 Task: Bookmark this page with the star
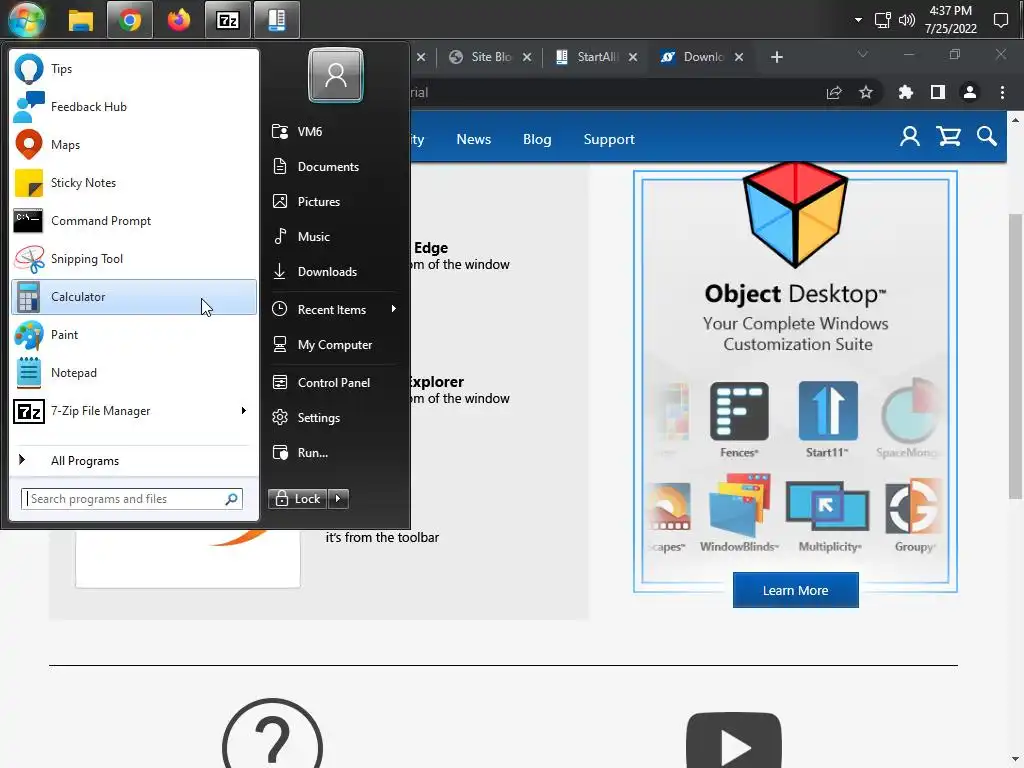pyautogui.click(x=866, y=93)
